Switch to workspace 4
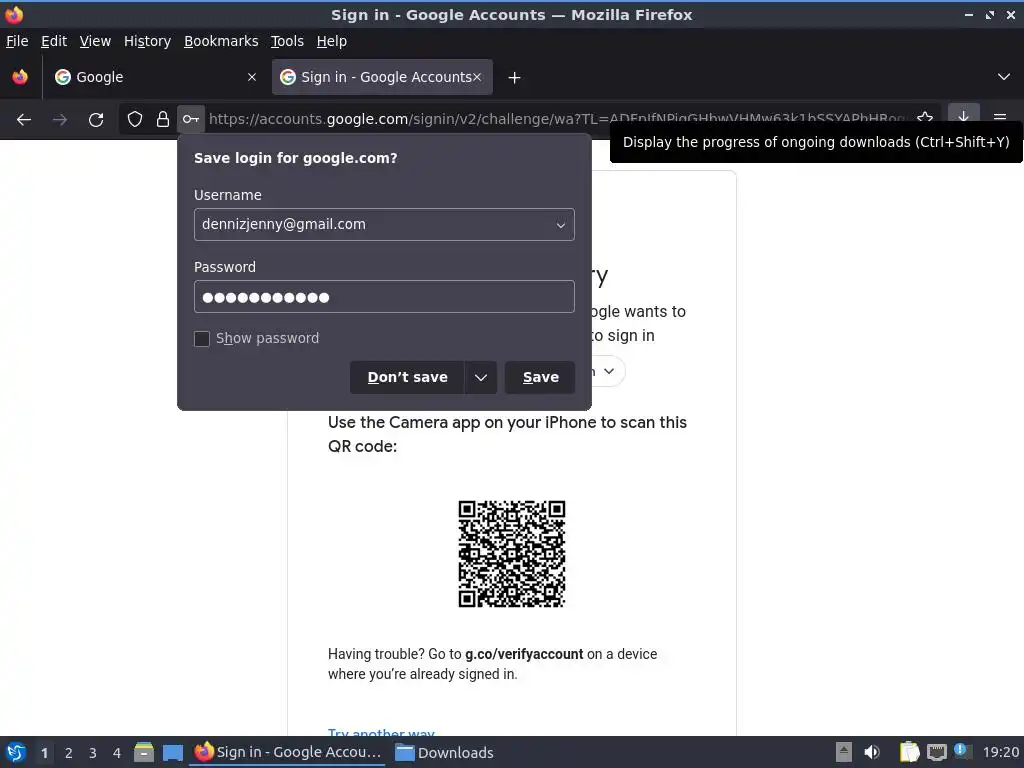Viewport: 1024px width, 768px height. pyautogui.click(x=117, y=753)
